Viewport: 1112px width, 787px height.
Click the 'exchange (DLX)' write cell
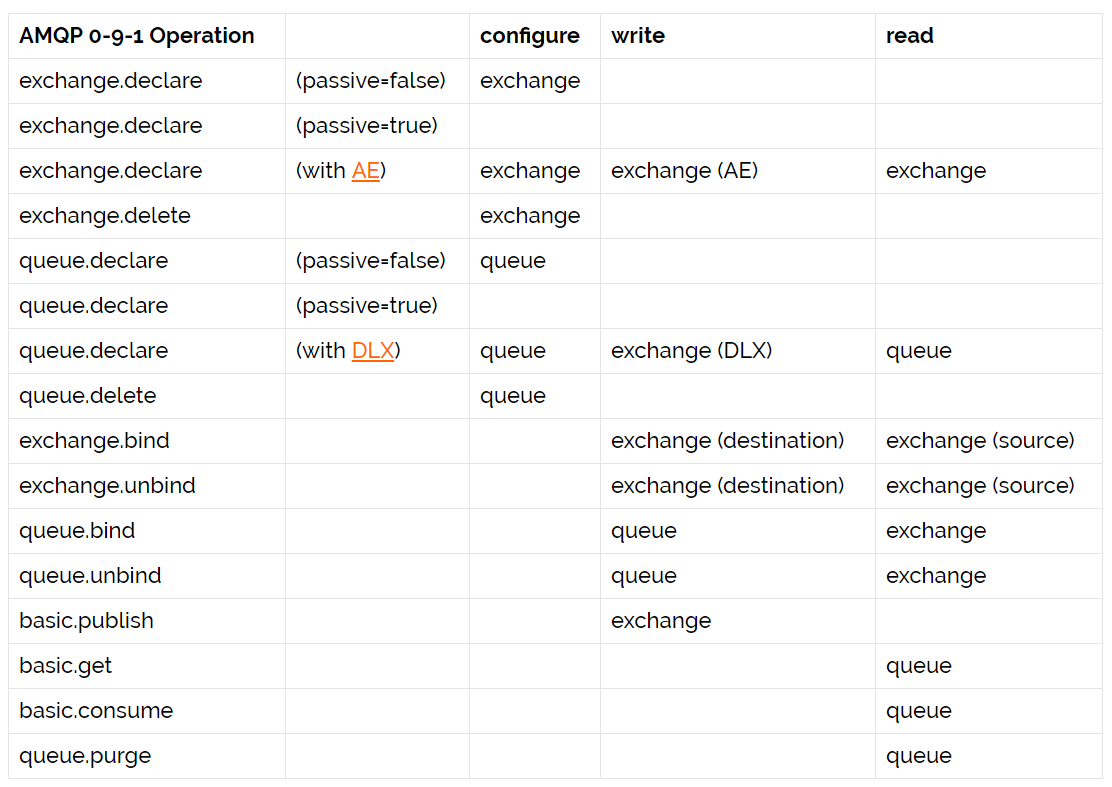coord(692,351)
